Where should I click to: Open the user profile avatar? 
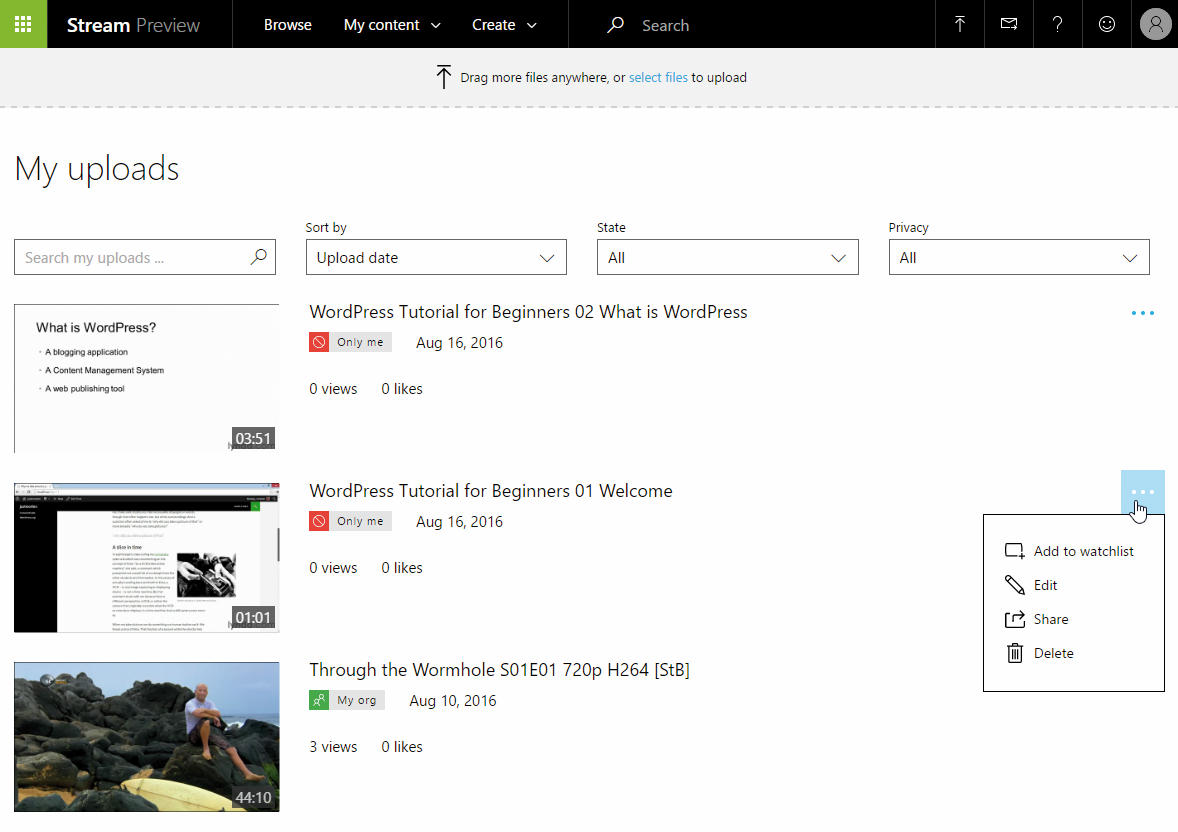tap(1155, 24)
